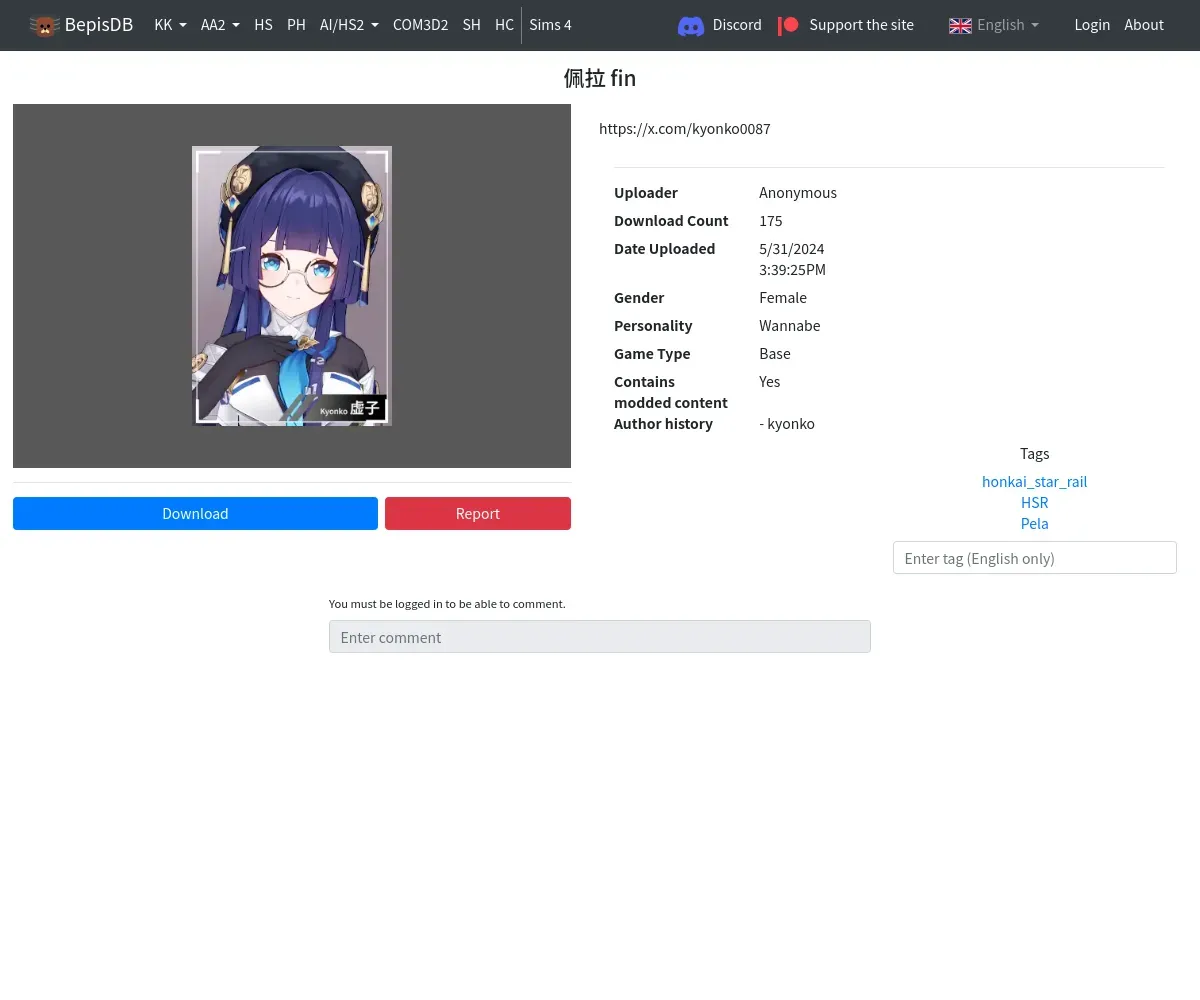
Task: Click the blue Download button
Action: tap(195, 513)
